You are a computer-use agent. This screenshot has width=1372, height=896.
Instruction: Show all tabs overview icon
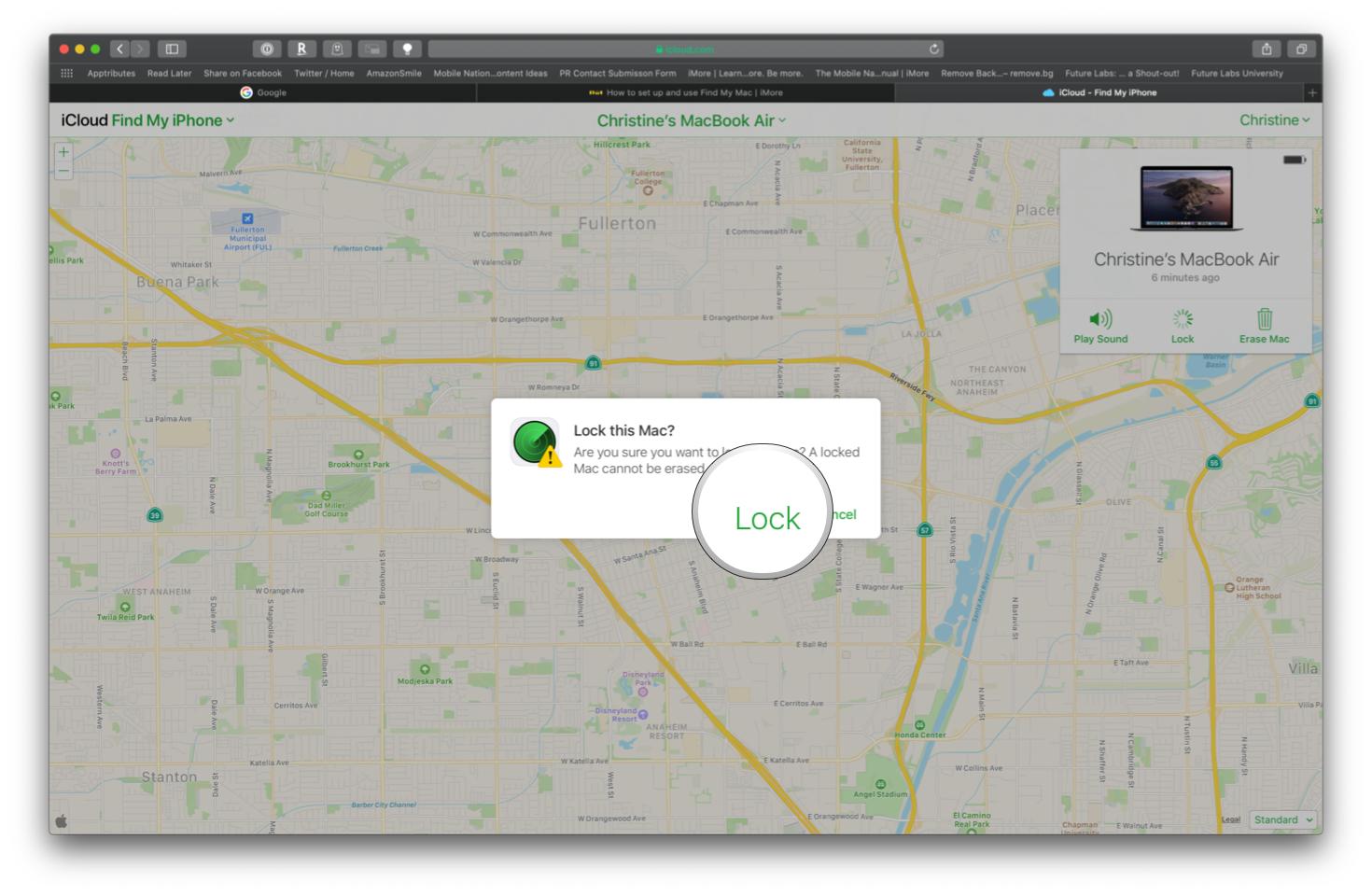pyautogui.click(x=1301, y=49)
